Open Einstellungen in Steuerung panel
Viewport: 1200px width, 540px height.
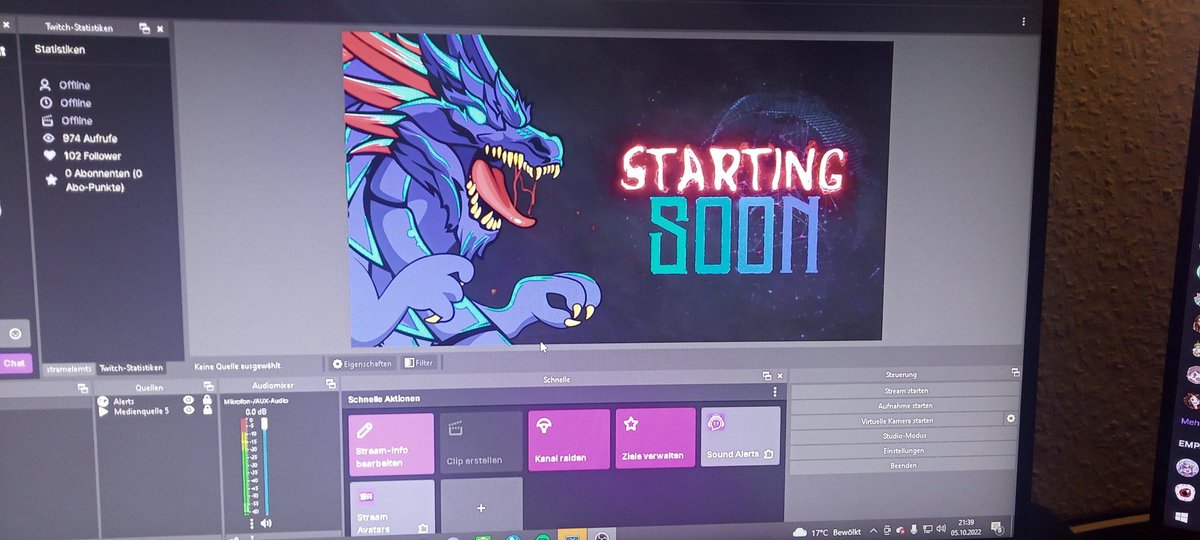tap(906, 451)
